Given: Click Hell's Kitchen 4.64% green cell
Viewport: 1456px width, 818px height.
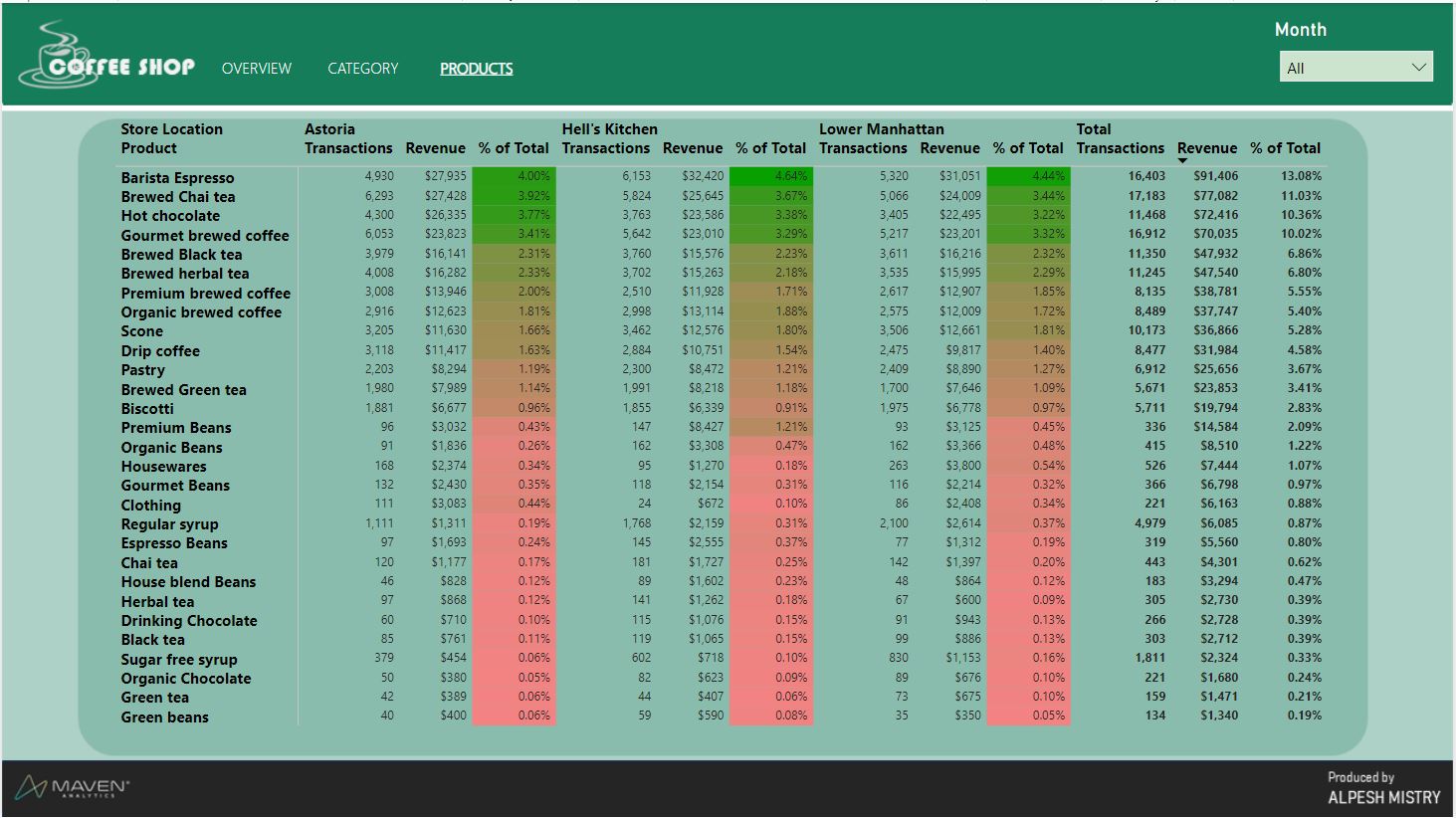Looking at the screenshot, I should 770,176.
